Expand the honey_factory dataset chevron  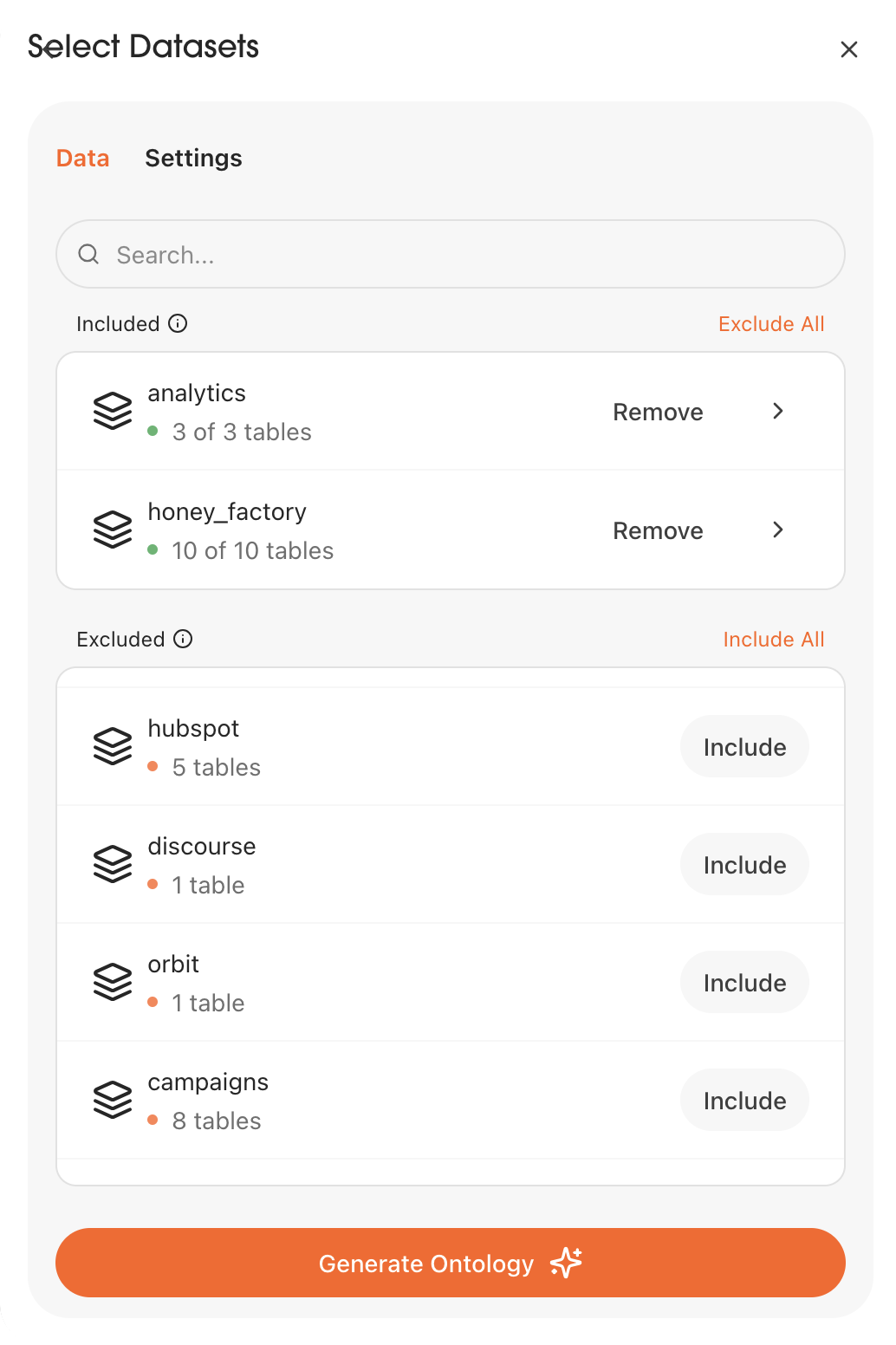click(x=778, y=530)
